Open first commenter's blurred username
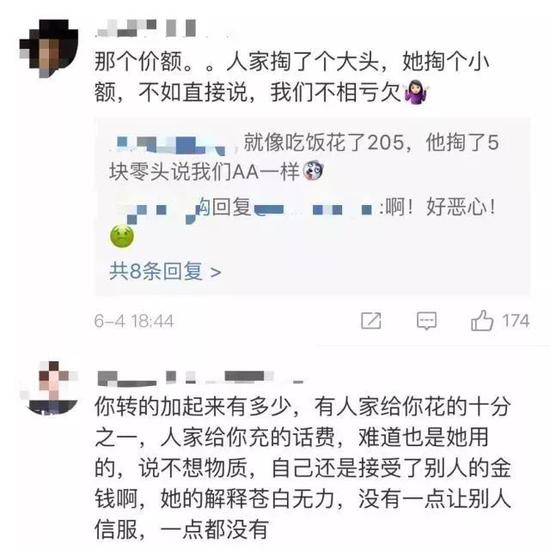 pos(146,28)
